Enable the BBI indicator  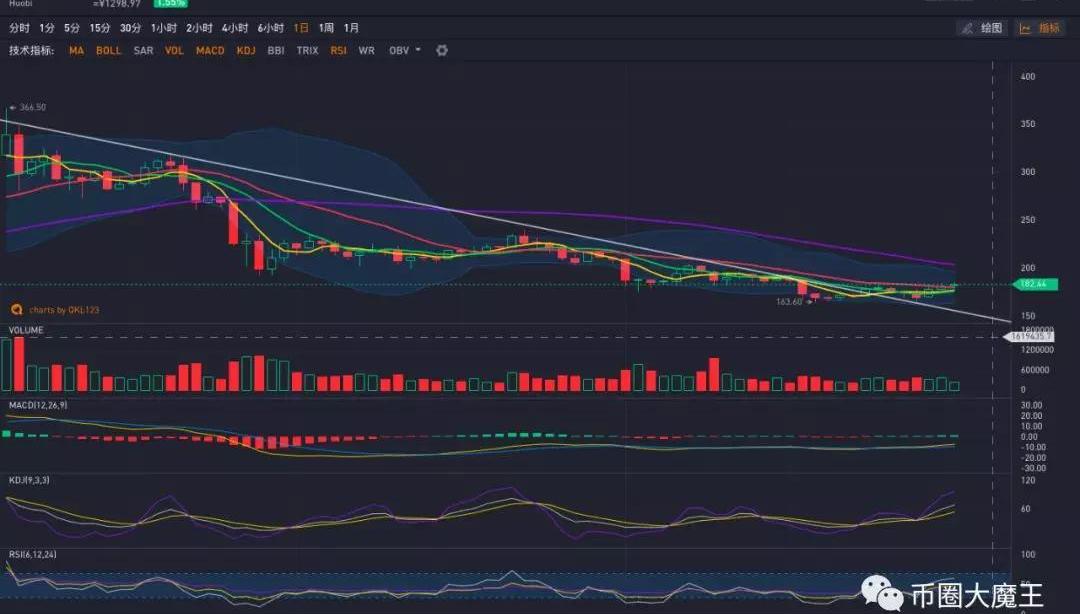pos(276,50)
